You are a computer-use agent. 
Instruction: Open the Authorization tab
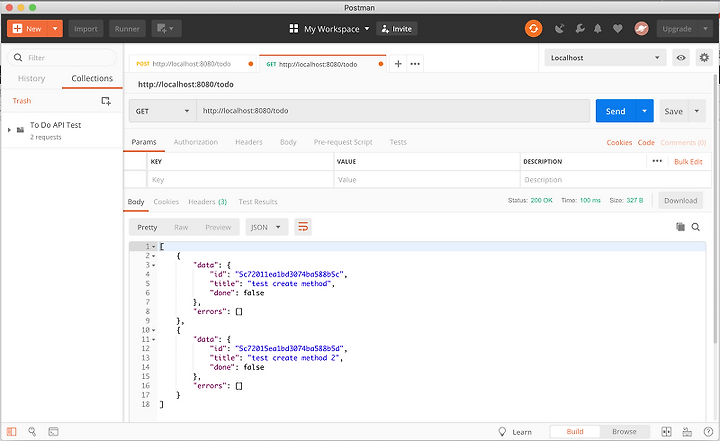tap(196, 142)
